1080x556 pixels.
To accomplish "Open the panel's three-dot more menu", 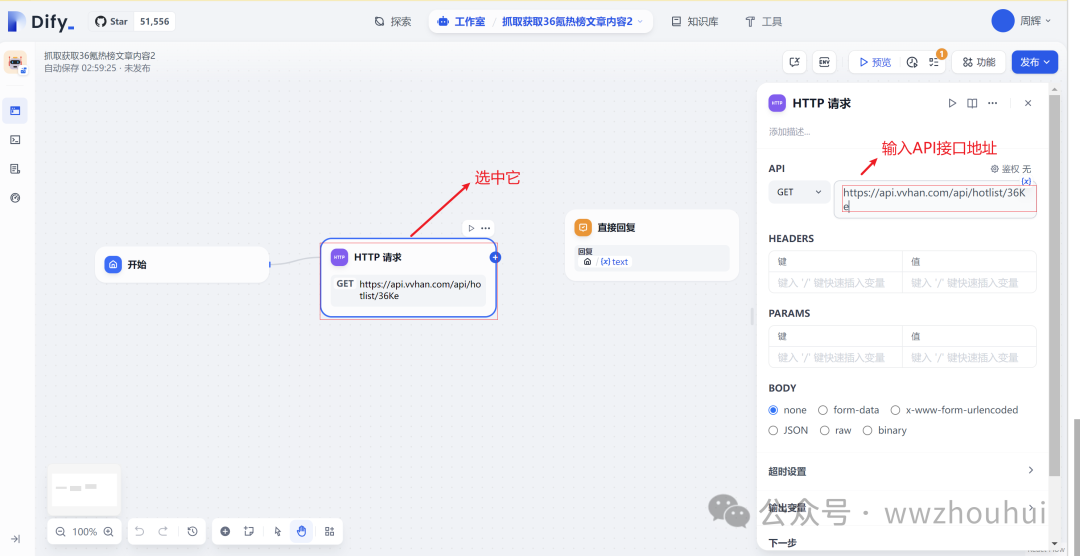I will [993, 103].
